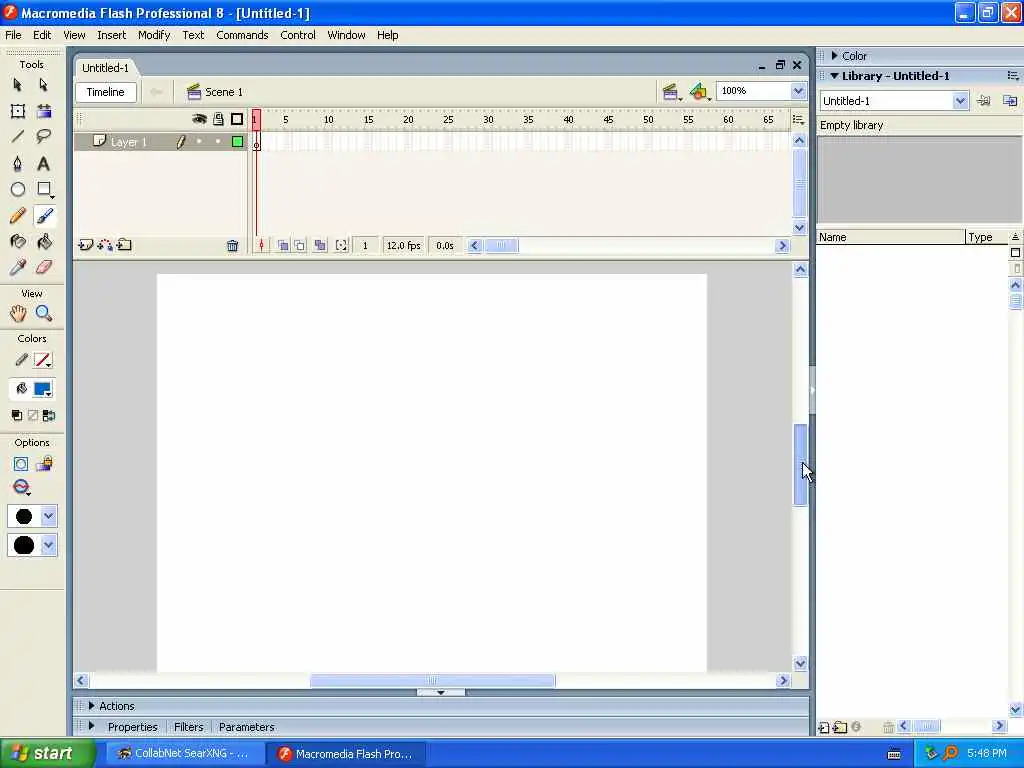
Task: Click the Timeline button
Action: pos(106,92)
